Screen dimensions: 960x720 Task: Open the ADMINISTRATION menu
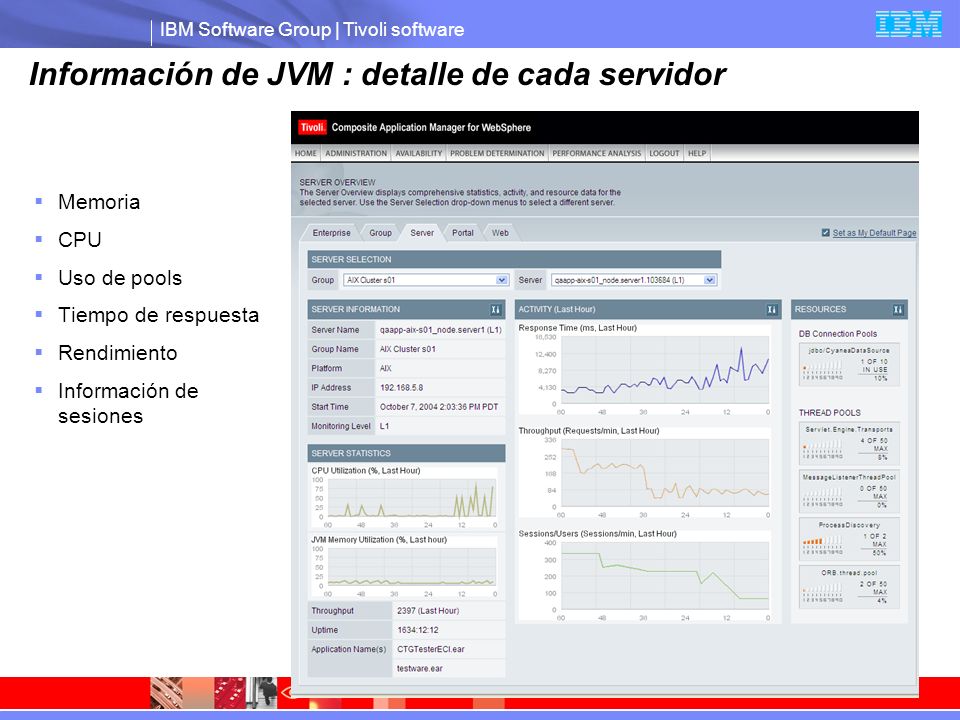click(356, 153)
